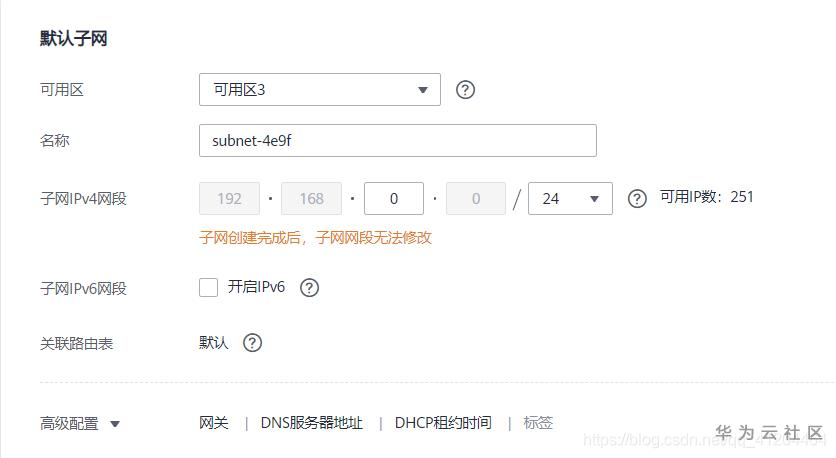Select the 标签 tag option
Viewport: 836px width, 458px height.
[538, 423]
